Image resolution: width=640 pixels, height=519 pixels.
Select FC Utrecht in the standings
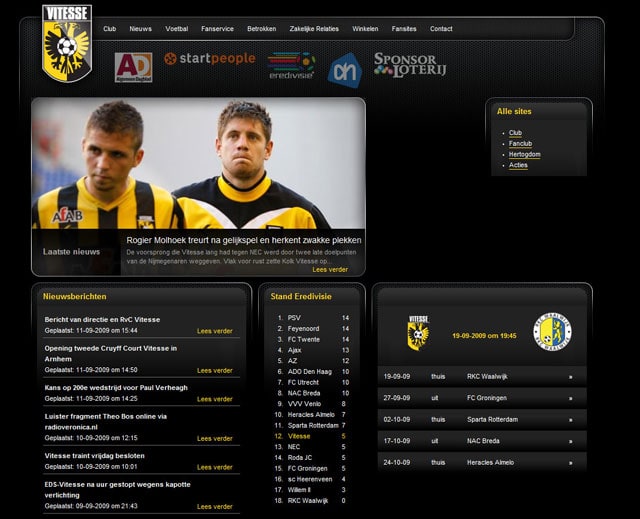click(312, 382)
